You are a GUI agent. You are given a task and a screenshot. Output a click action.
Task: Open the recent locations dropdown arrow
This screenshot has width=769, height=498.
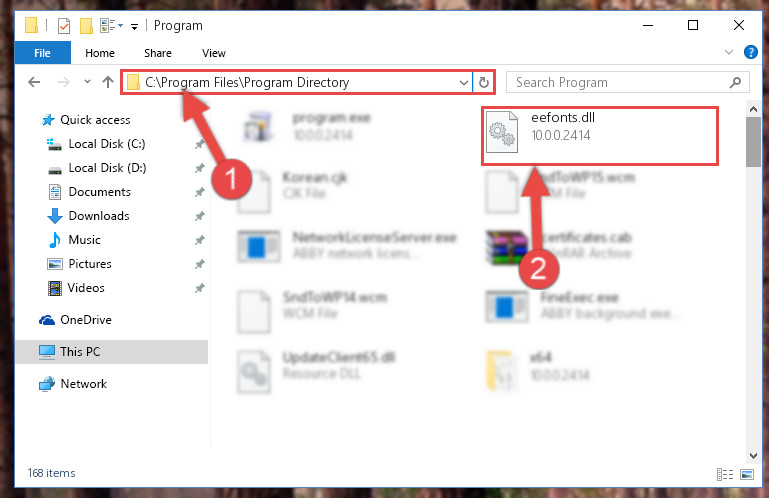(87, 82)
